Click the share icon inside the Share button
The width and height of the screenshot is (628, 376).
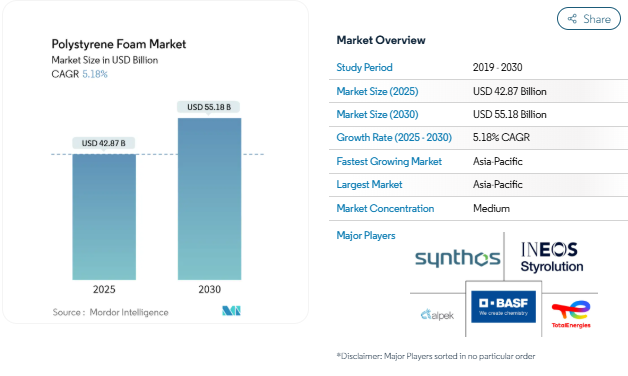coord(572,18)
